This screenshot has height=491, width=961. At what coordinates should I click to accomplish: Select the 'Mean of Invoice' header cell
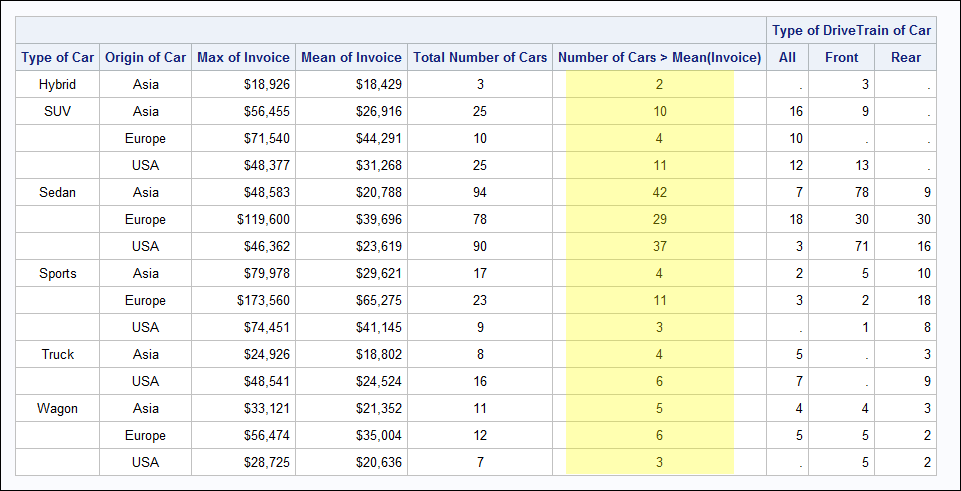click(x=351, y=57)
